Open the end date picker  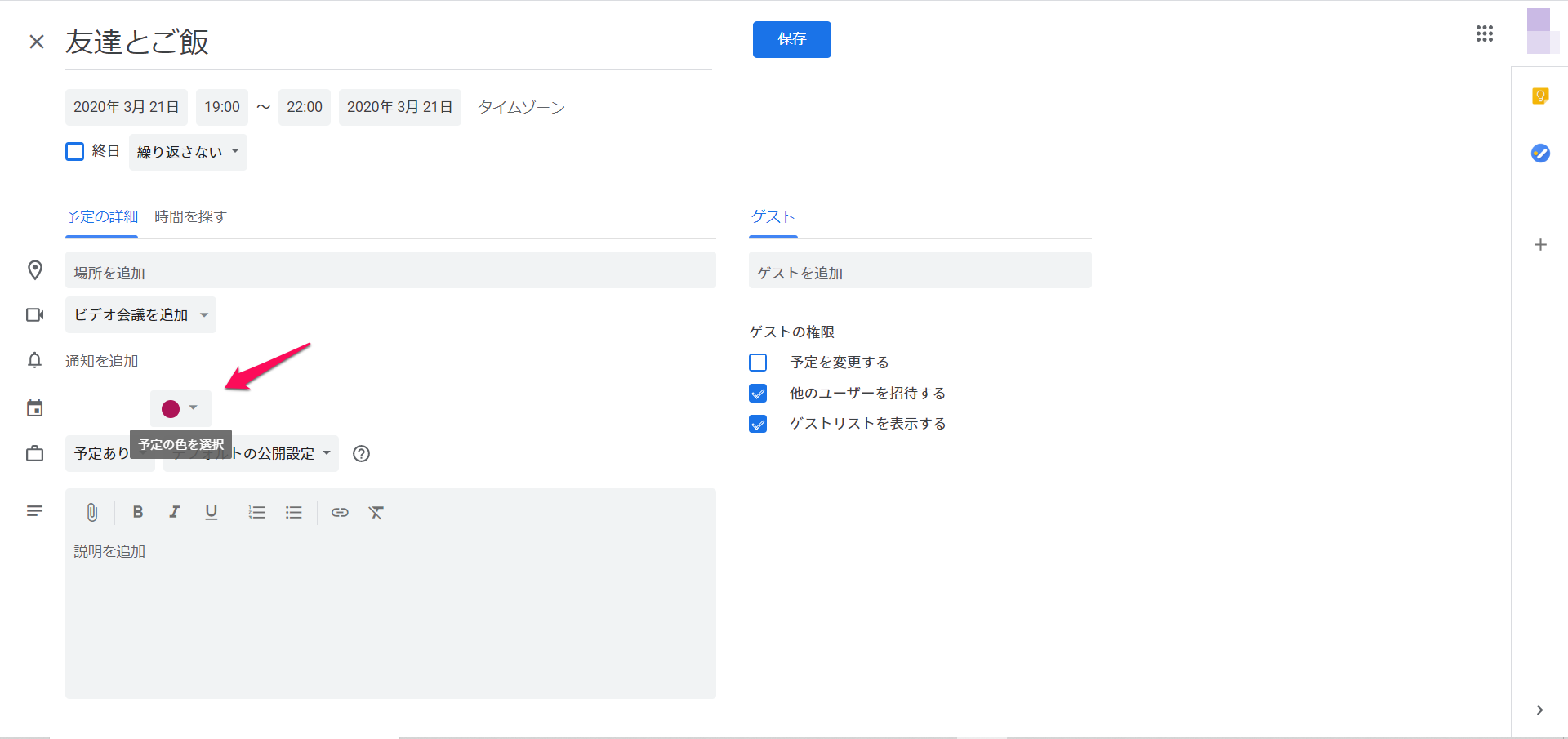tap(400, 107)
